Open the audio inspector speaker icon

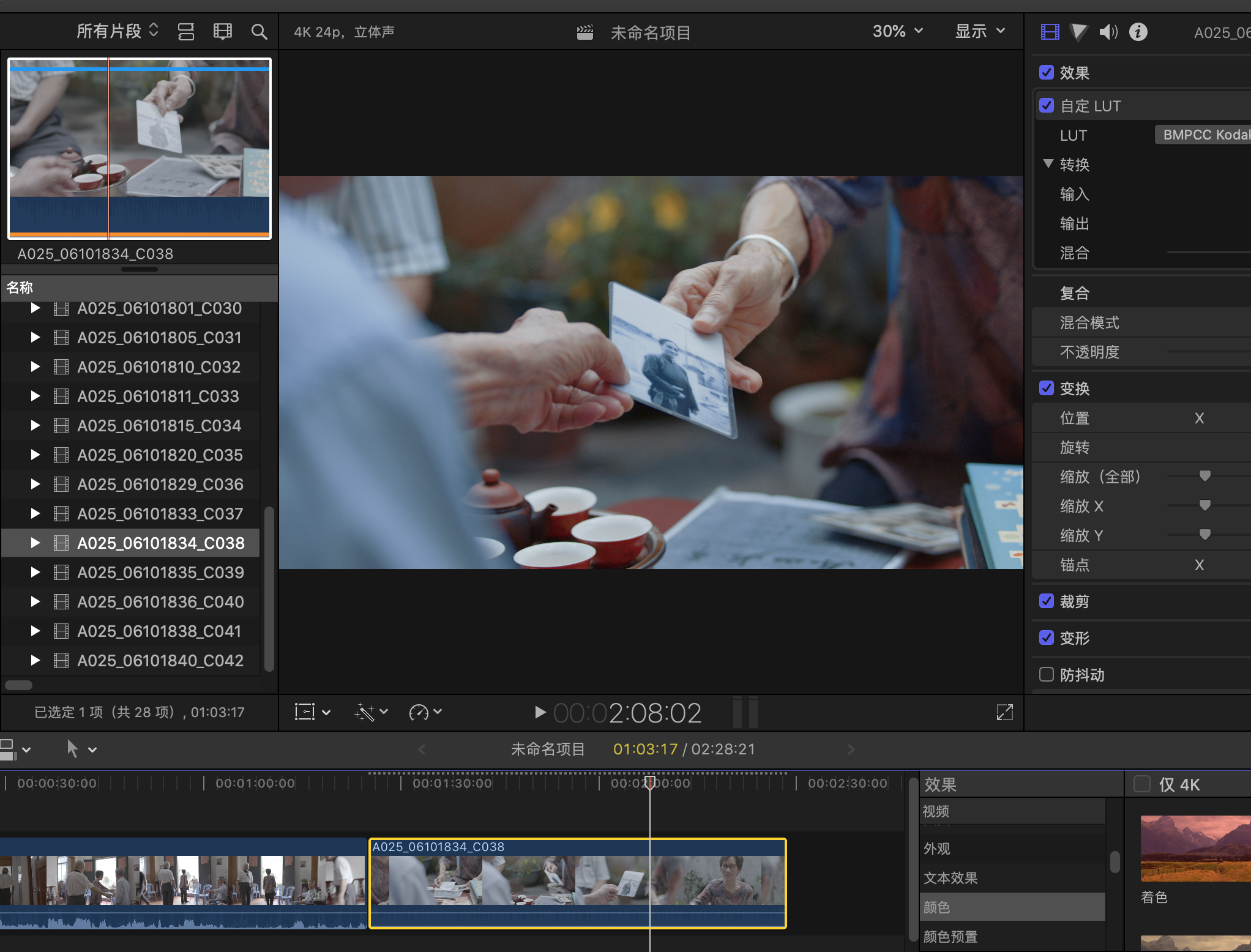point(1108,32)
